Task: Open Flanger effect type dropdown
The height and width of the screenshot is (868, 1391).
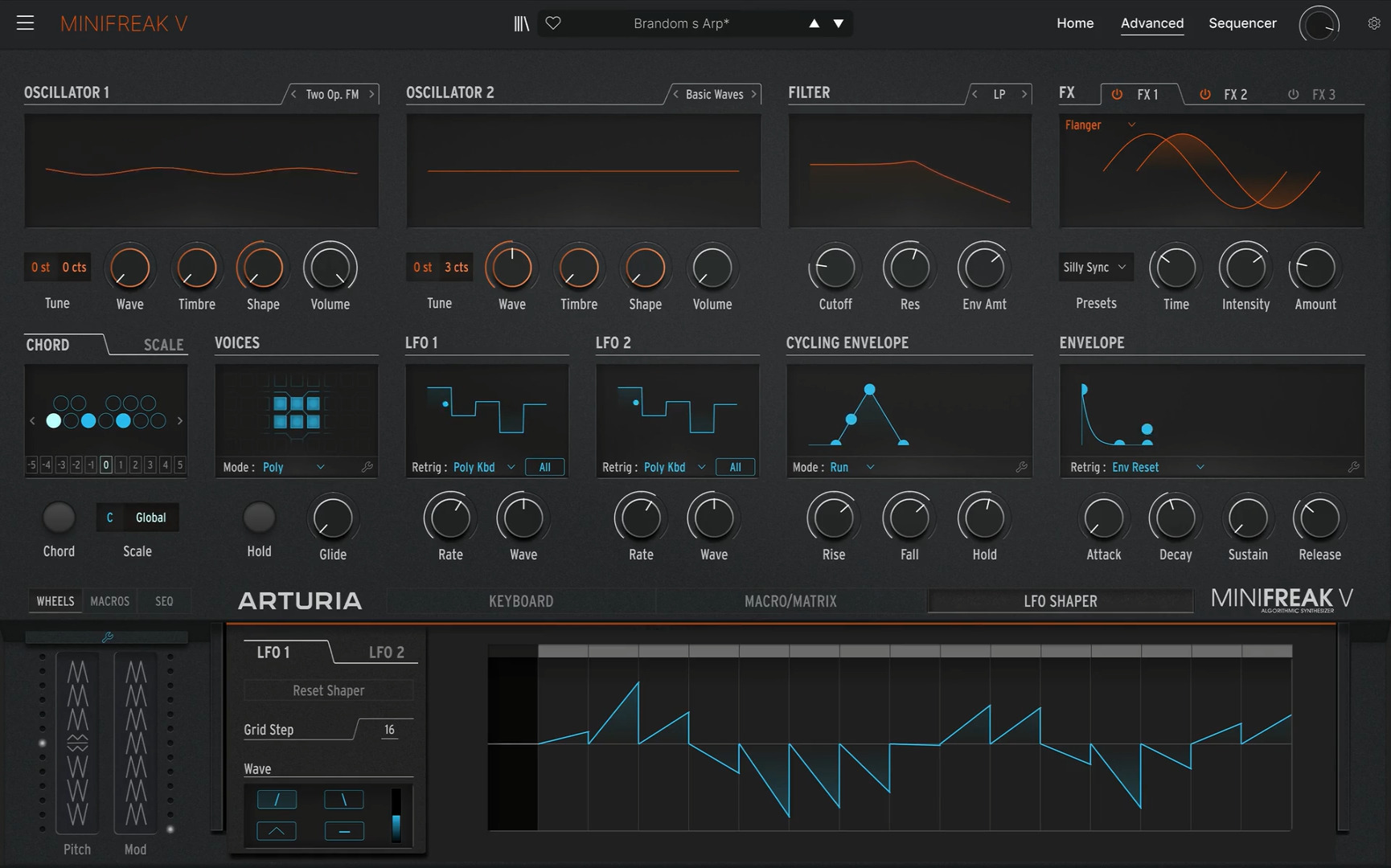Action: pos(1100,125)
